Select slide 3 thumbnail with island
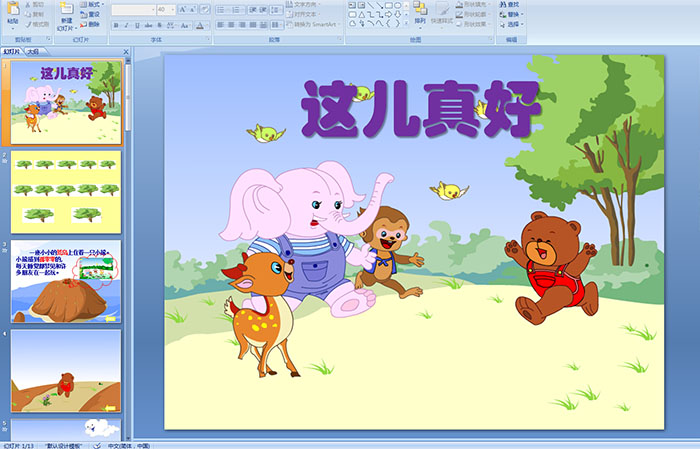This screenshot has height=449, width=700. click(x=66, y=281)
